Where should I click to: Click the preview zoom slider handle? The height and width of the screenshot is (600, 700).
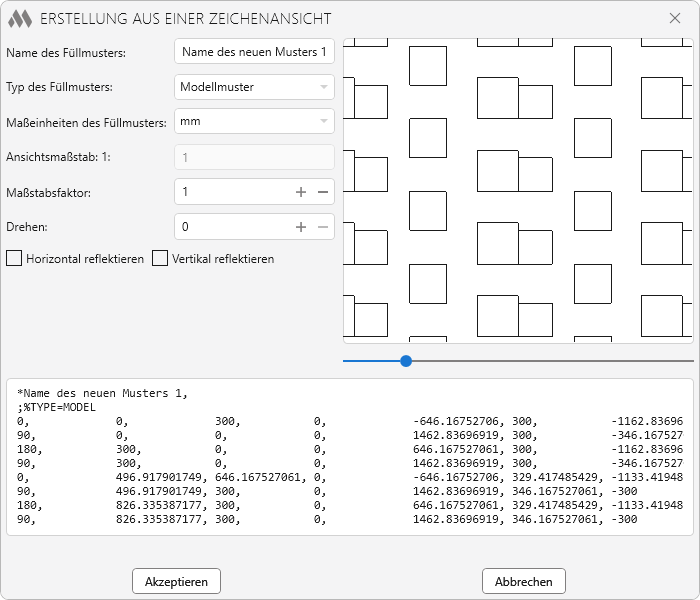pyautogui.click(x=406, y=361)
